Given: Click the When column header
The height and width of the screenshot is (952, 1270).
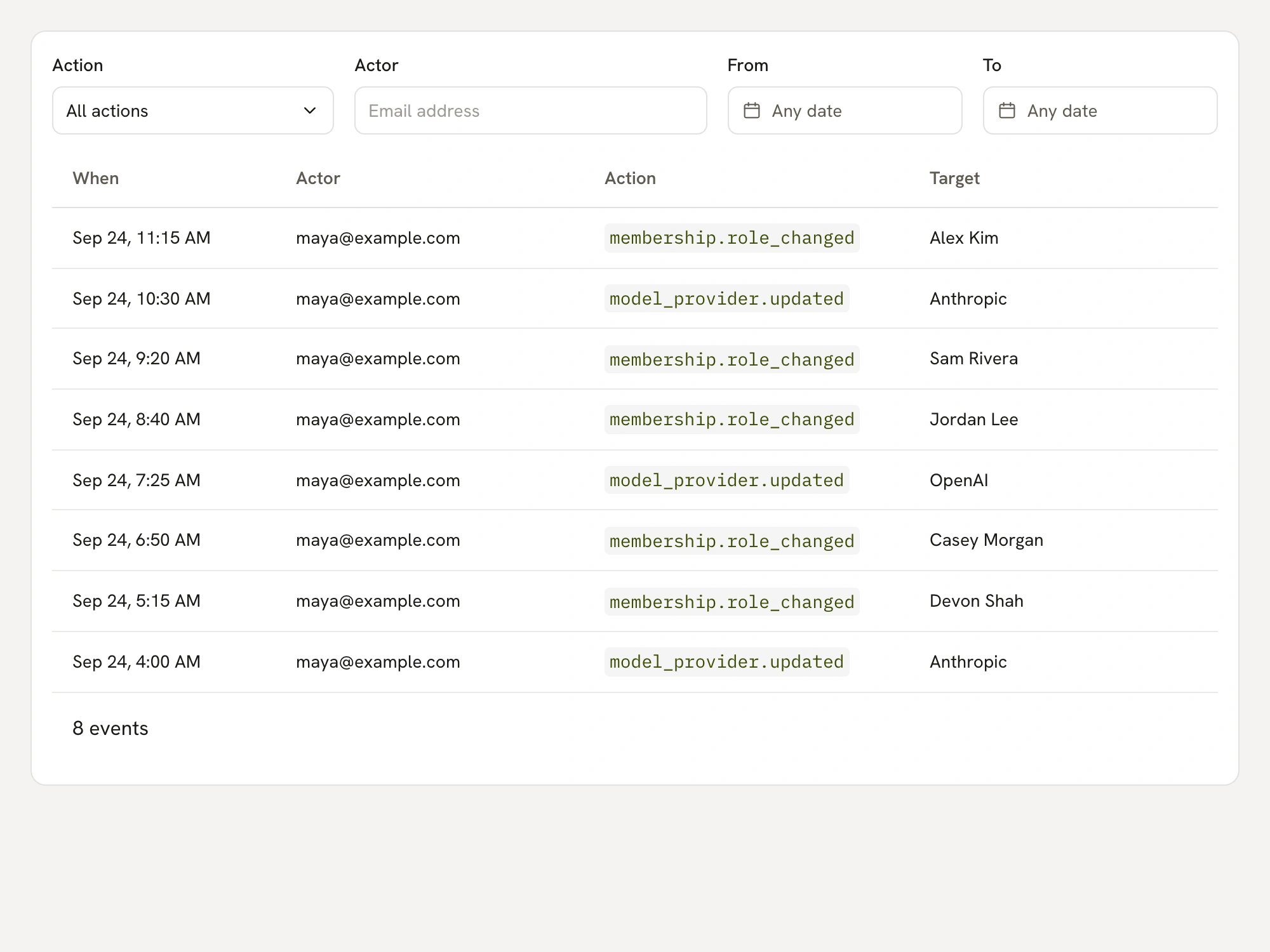Looking at the screenshot, I should click(x=96, y=178).
